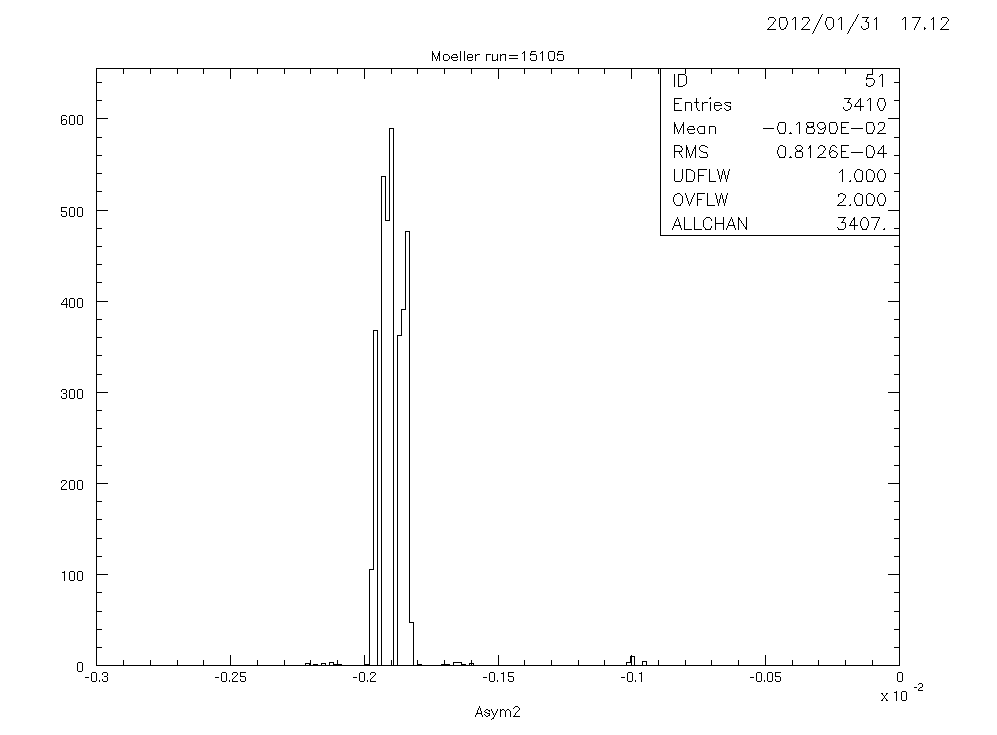Click the x-axis tick label '-0.05'
The width and height of the screenshot is (997, 735).
point(765,678)
